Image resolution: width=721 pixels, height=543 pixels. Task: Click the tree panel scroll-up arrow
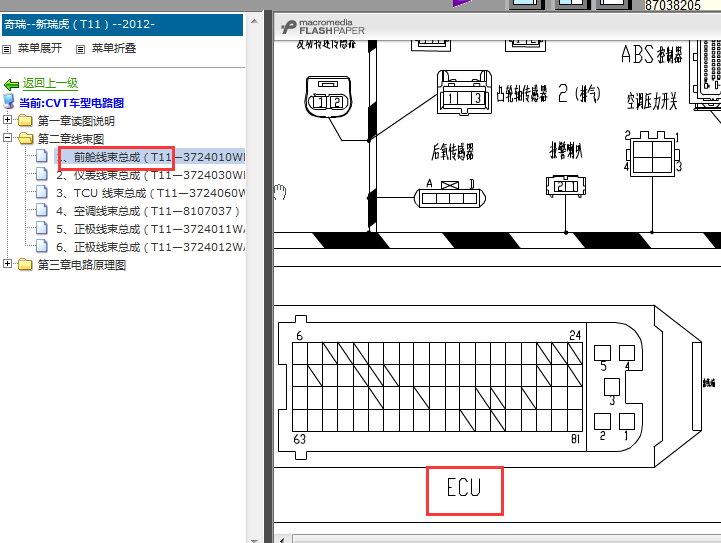pyautogui.click(x=254, y=21)
